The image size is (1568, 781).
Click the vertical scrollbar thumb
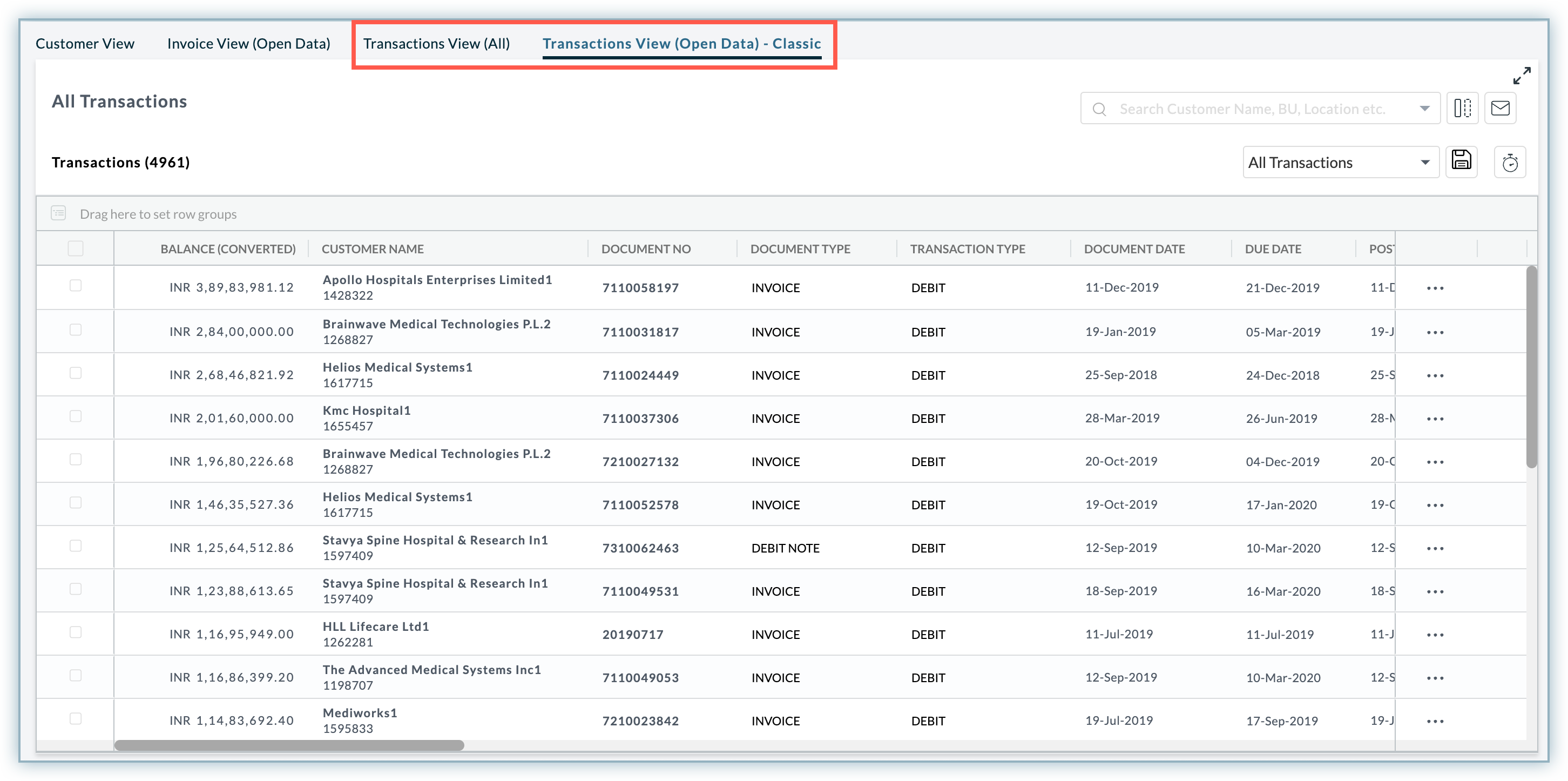click(1531, 366)
